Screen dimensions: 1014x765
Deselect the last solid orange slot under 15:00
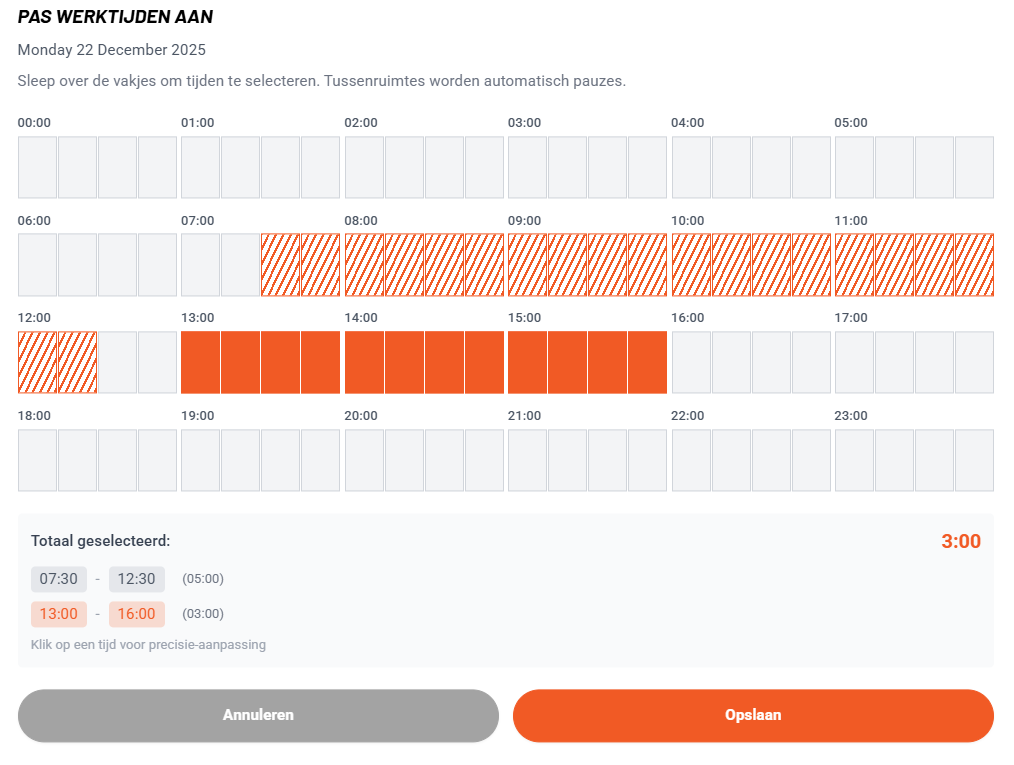[647, 362]
